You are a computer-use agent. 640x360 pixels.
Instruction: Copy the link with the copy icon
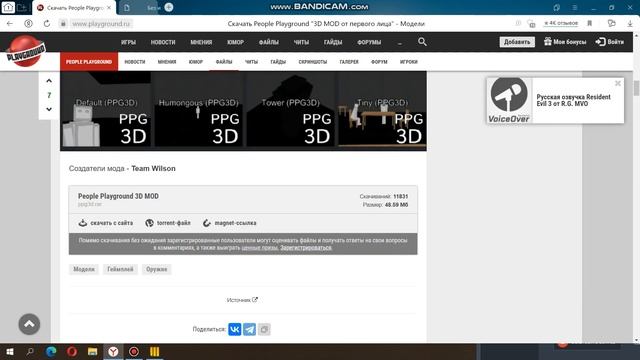264,329
